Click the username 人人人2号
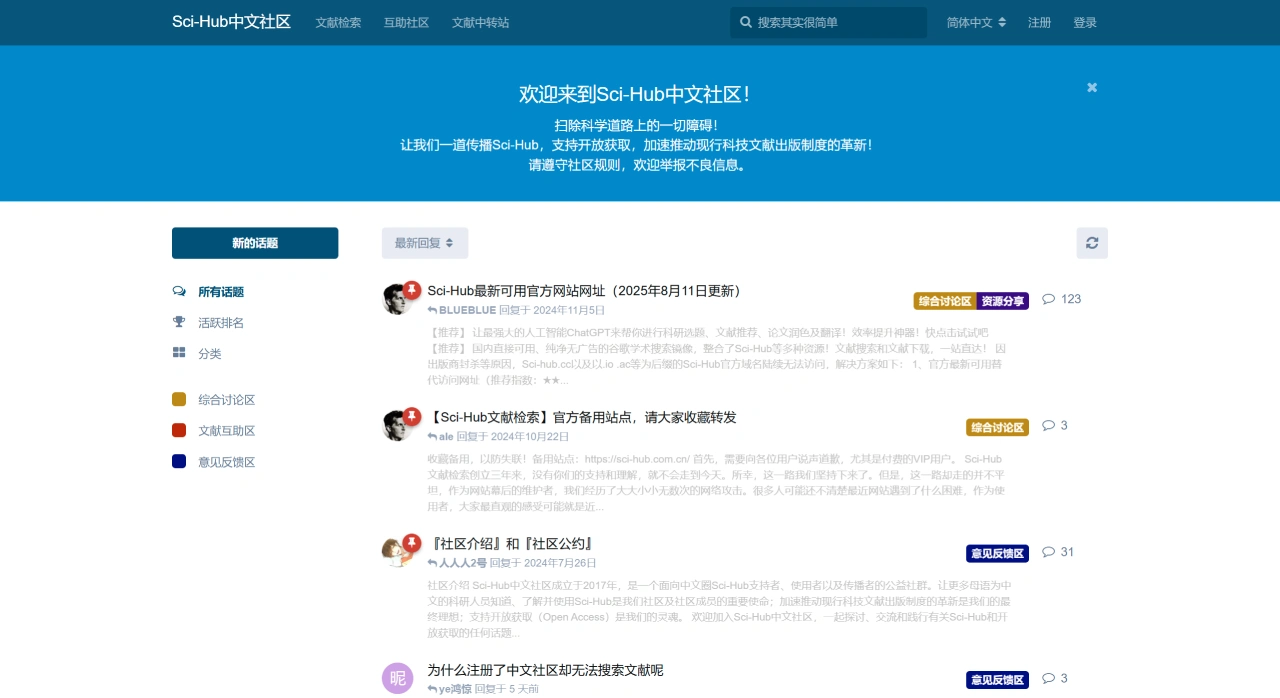This screenshot has height=698, width=1280. click(462, 563)
